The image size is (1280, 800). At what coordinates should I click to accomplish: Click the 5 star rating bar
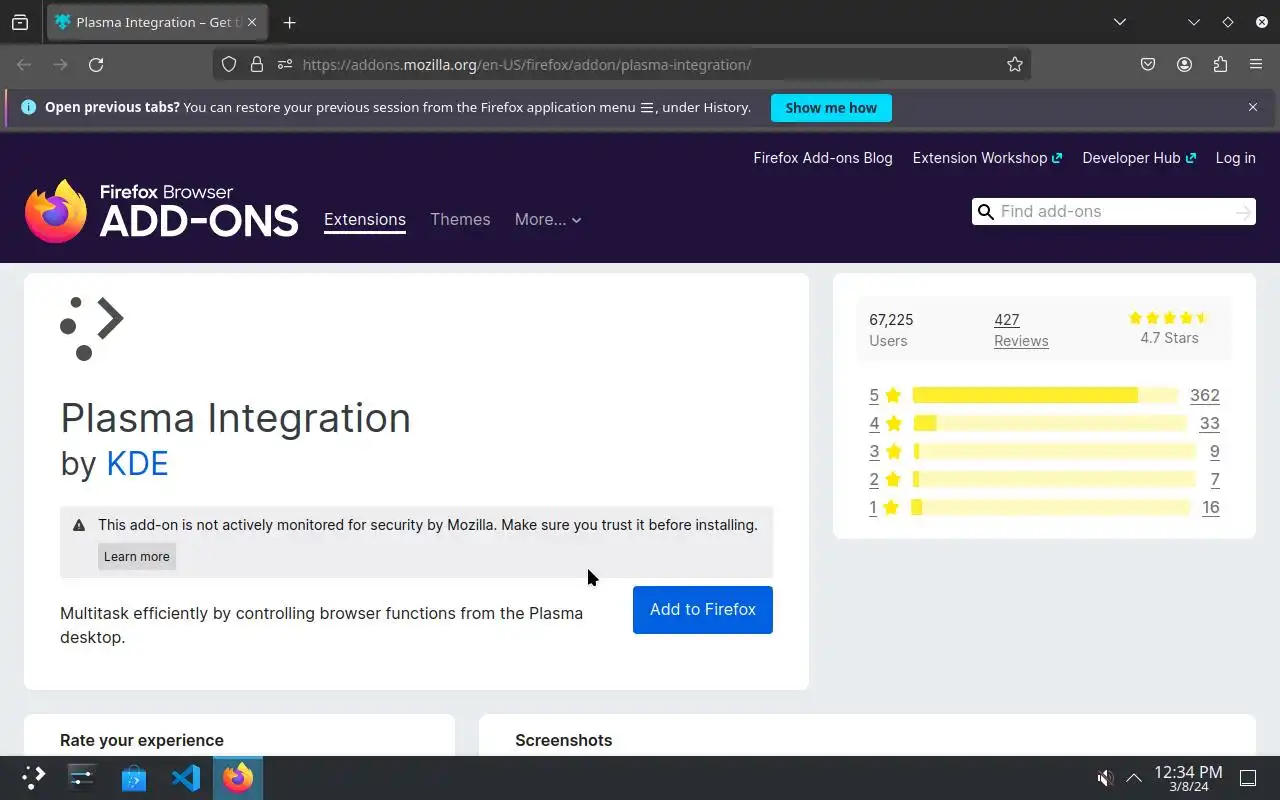coord(1045,395)
